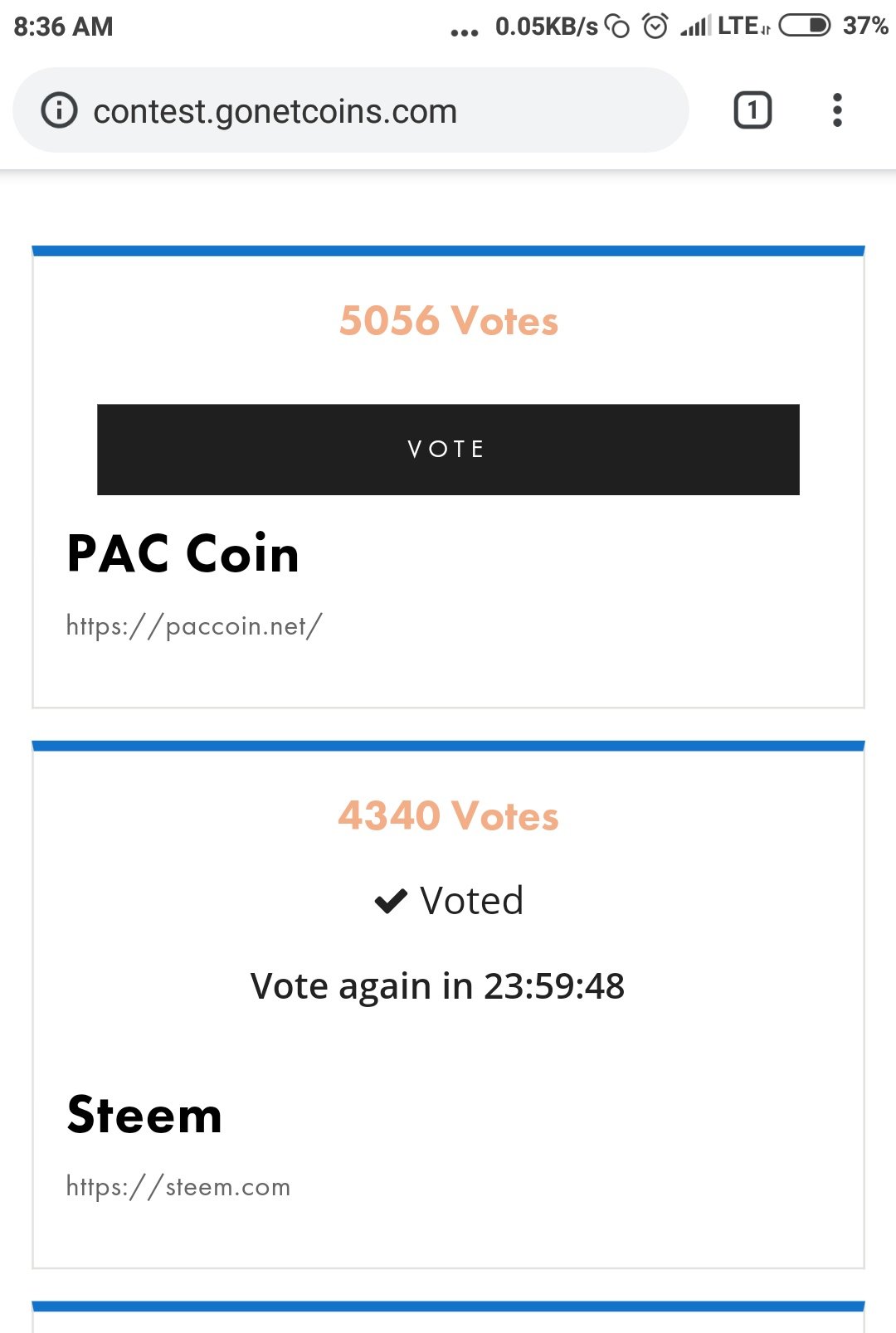Image resolution: width=896 pixels, height=1333 pixels.
Task: Tap the site info icon in address bar
Action: [59, 110]
